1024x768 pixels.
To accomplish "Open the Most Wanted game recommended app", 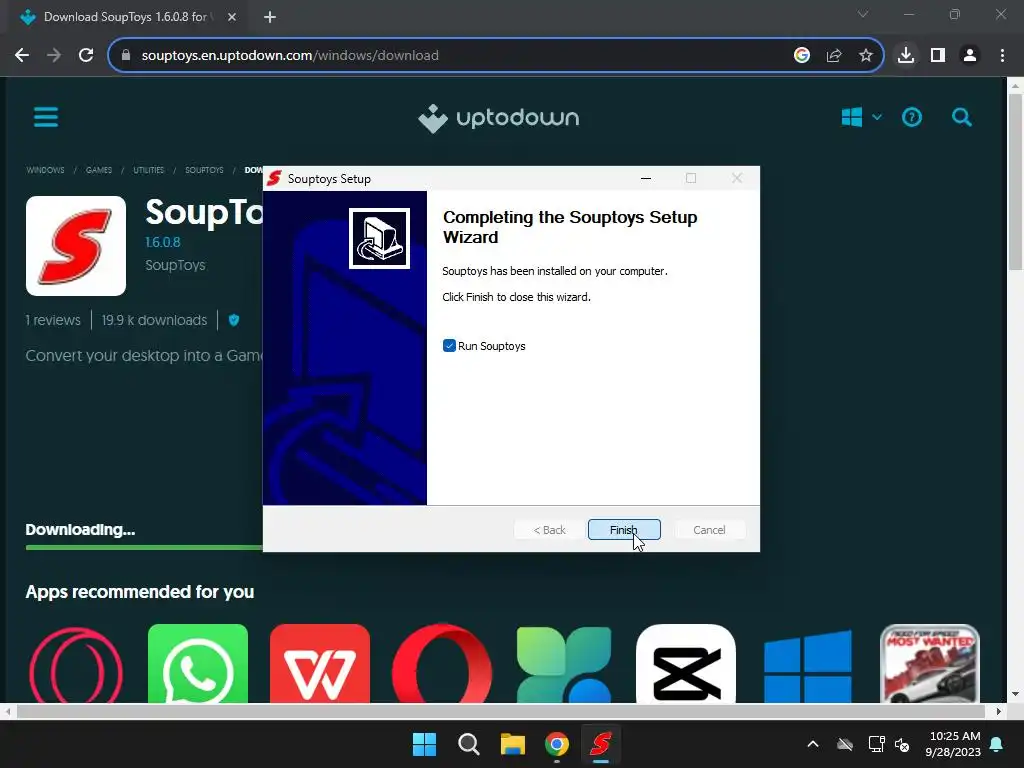I will 930,664.
